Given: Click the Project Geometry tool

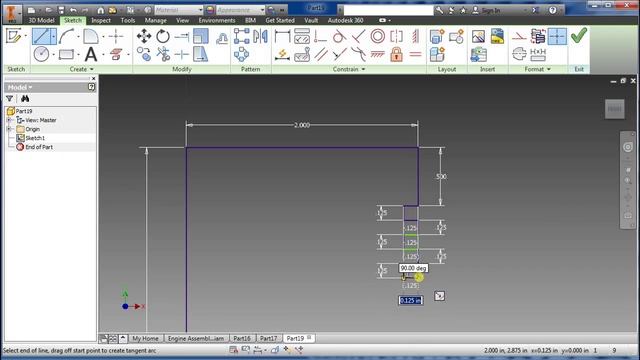Looking at the screenshot, I should pos(116,54).
